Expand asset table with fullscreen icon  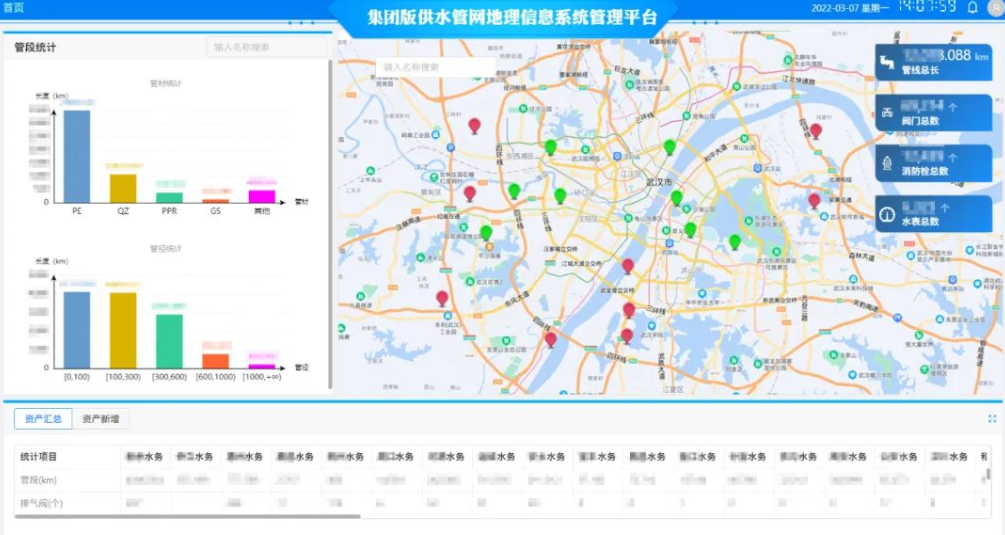pyautogui.click(x=992, y=419)
